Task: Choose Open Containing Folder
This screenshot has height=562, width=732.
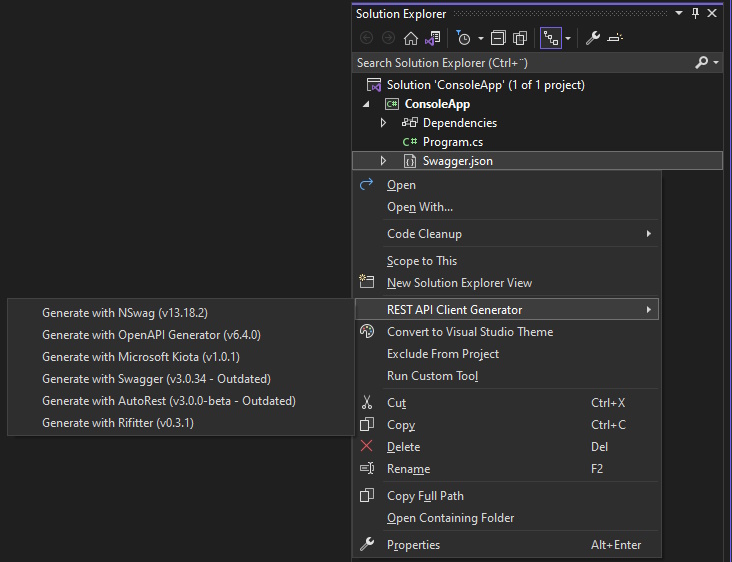Action: coord(508,518)
